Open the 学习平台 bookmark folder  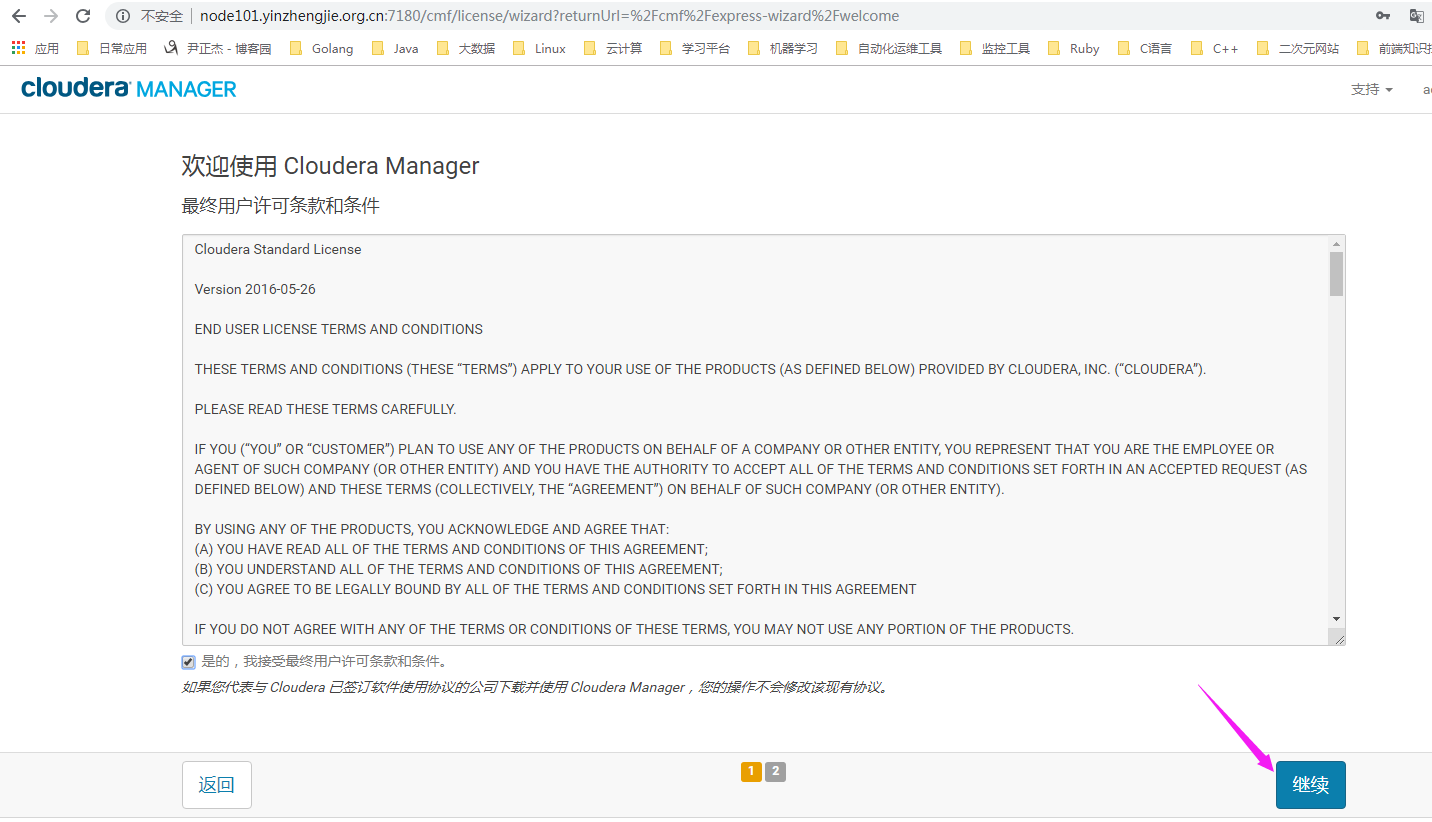pos(695,48)
